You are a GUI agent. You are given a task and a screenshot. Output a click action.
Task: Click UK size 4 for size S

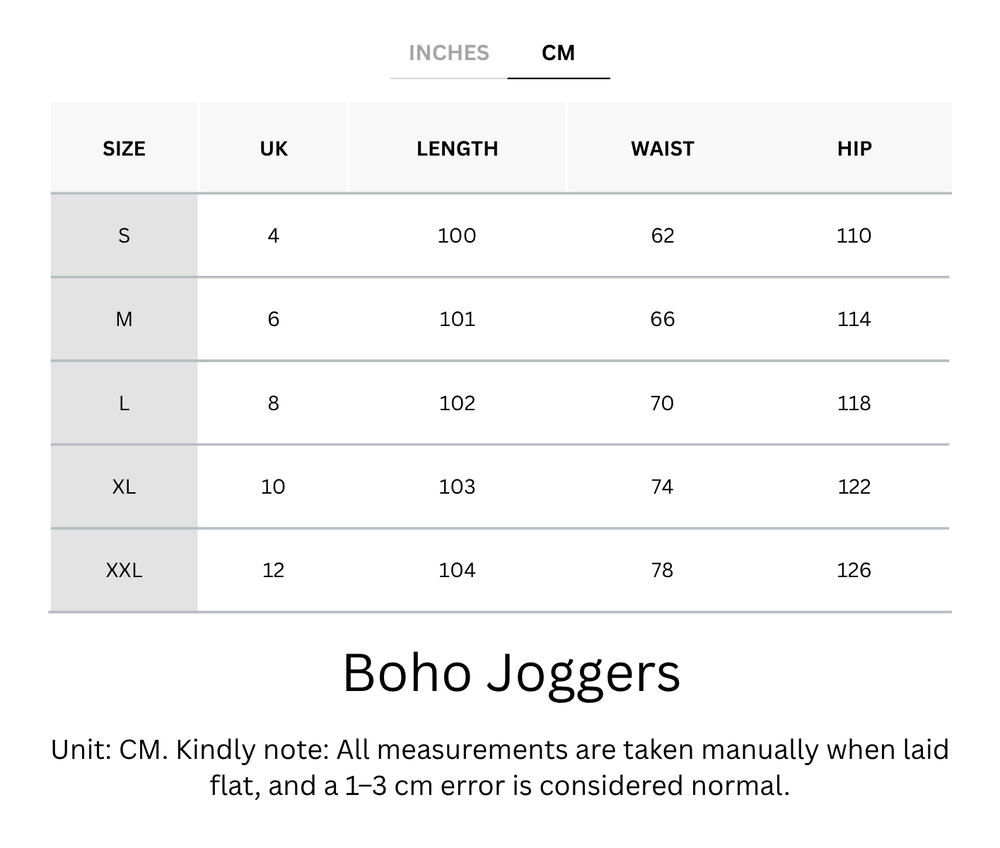click(x=273, y=235)
